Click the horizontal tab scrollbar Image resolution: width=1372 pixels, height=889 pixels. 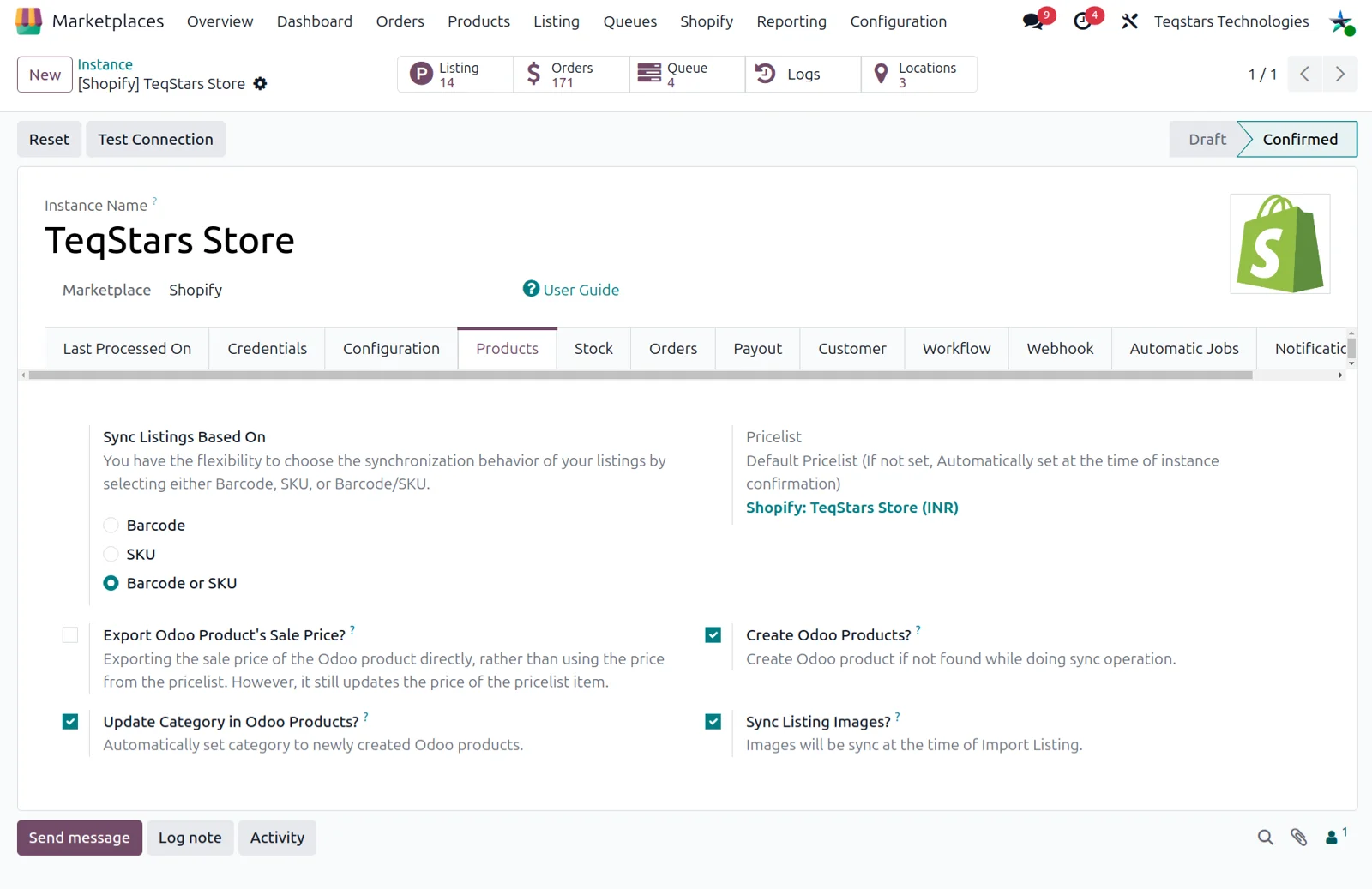click(x=641, y=375)
